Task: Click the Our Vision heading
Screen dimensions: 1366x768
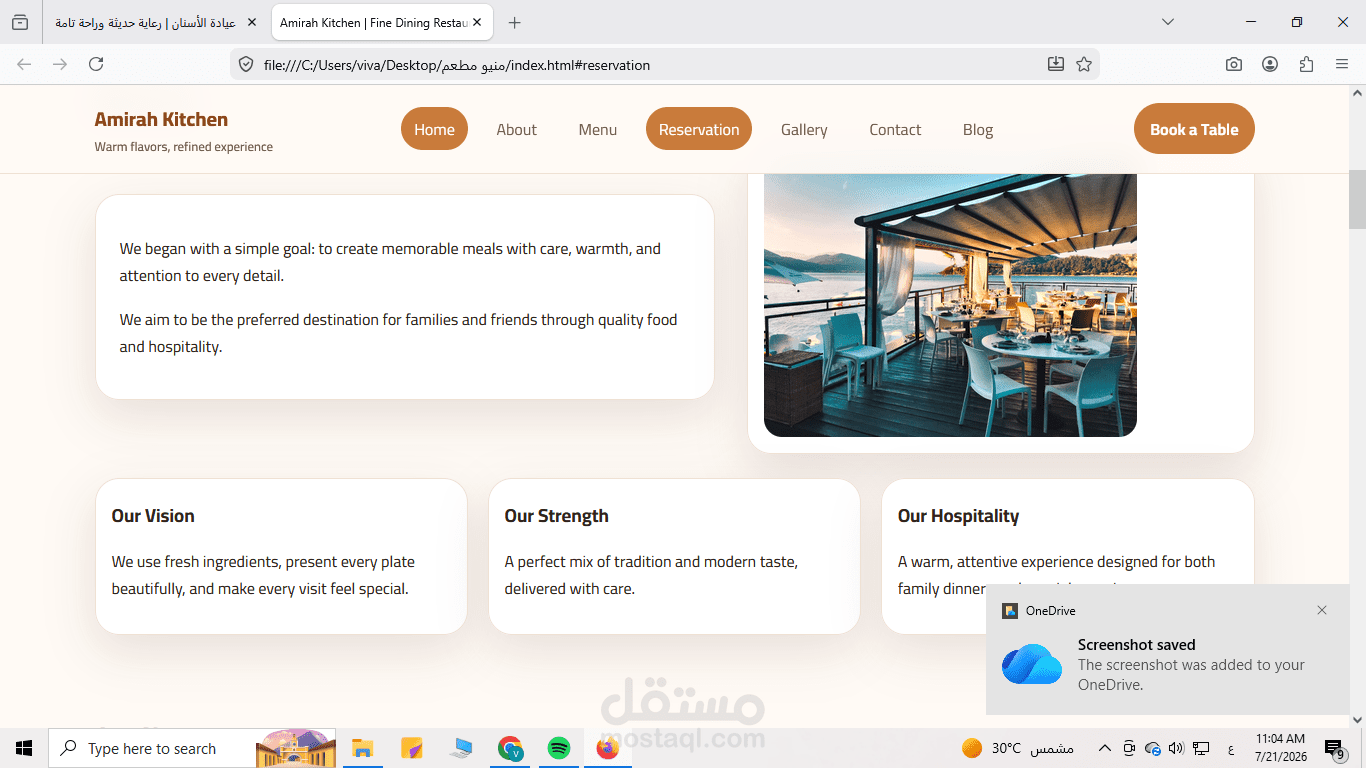Action: (x=153, y=516)
